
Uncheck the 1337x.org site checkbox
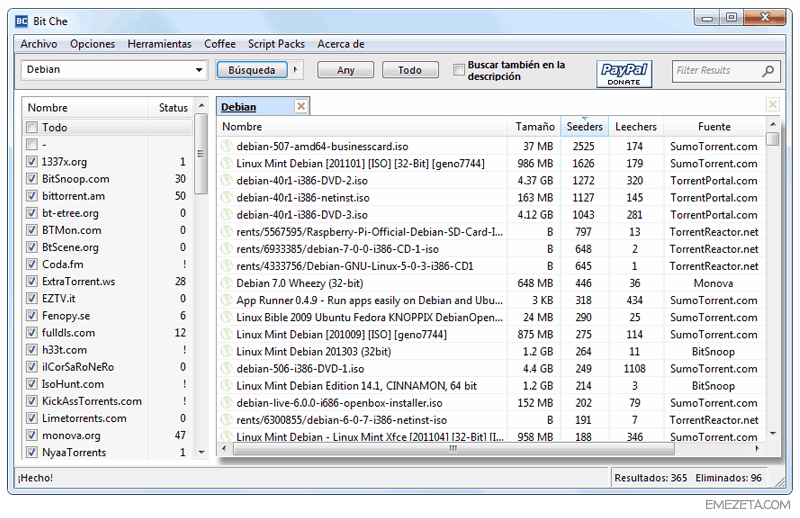click(x=32, y=162)
